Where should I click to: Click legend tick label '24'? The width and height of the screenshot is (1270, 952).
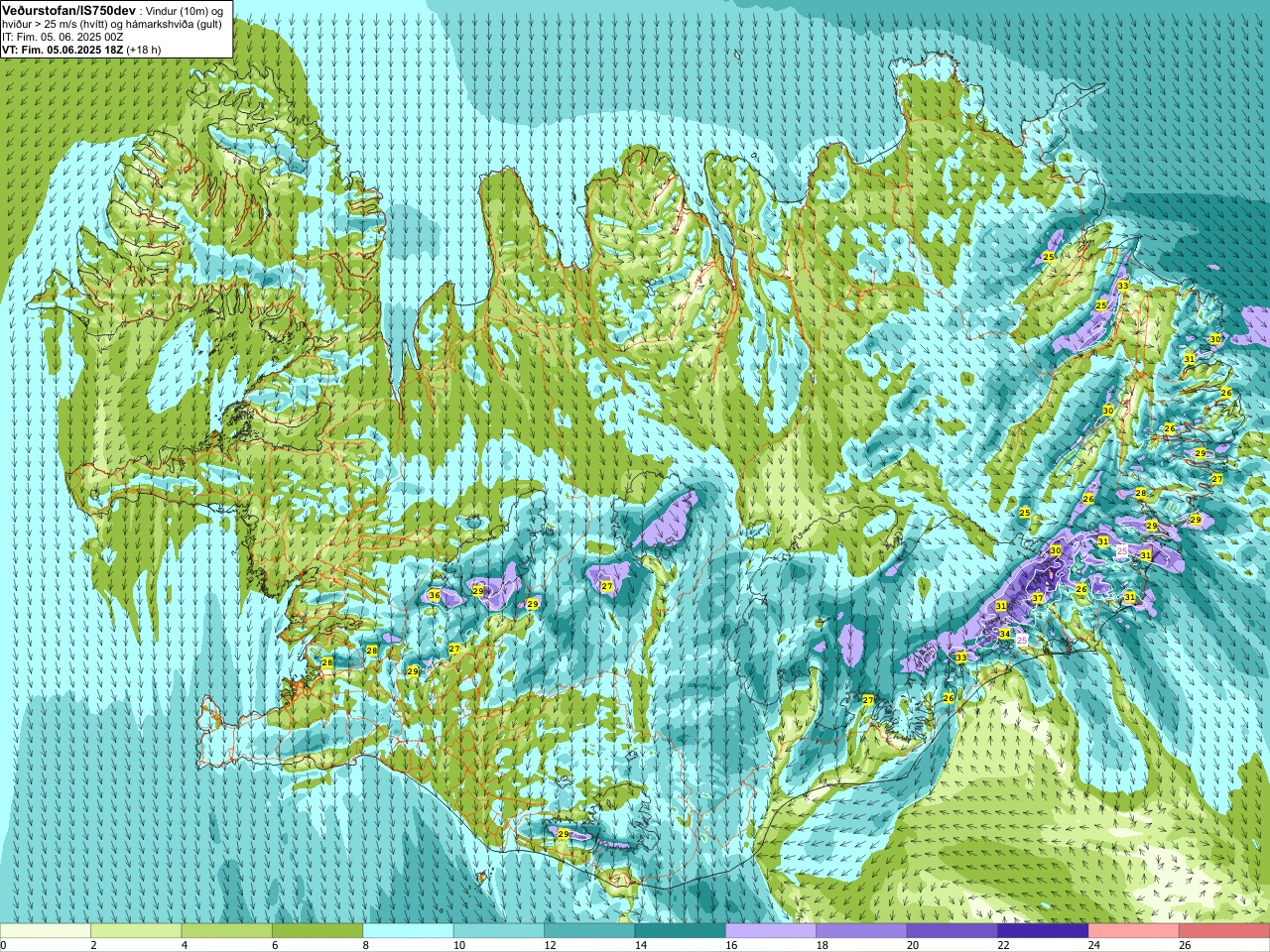[1095, 945]
